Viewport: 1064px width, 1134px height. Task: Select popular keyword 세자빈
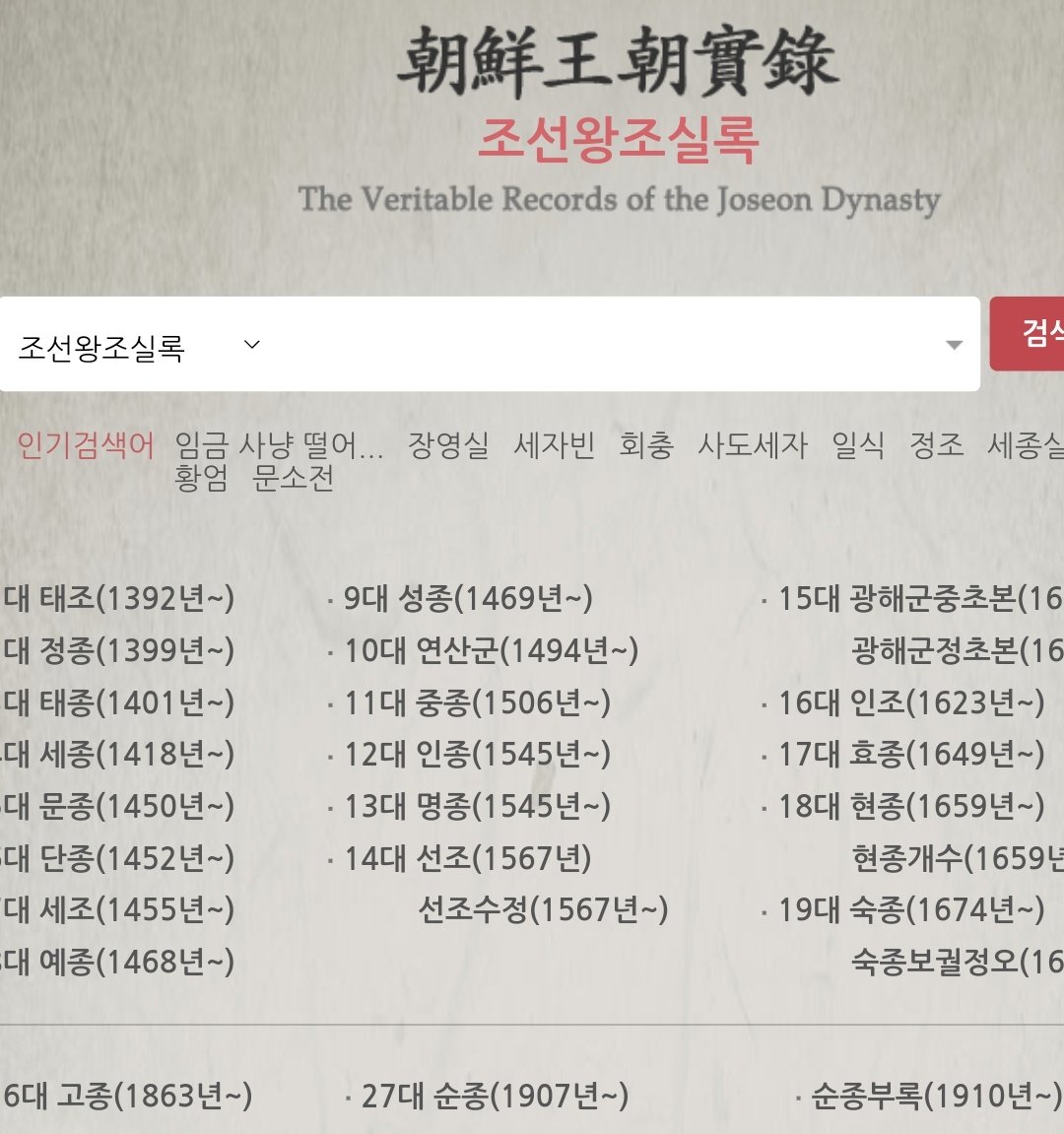tap(554, 444)
